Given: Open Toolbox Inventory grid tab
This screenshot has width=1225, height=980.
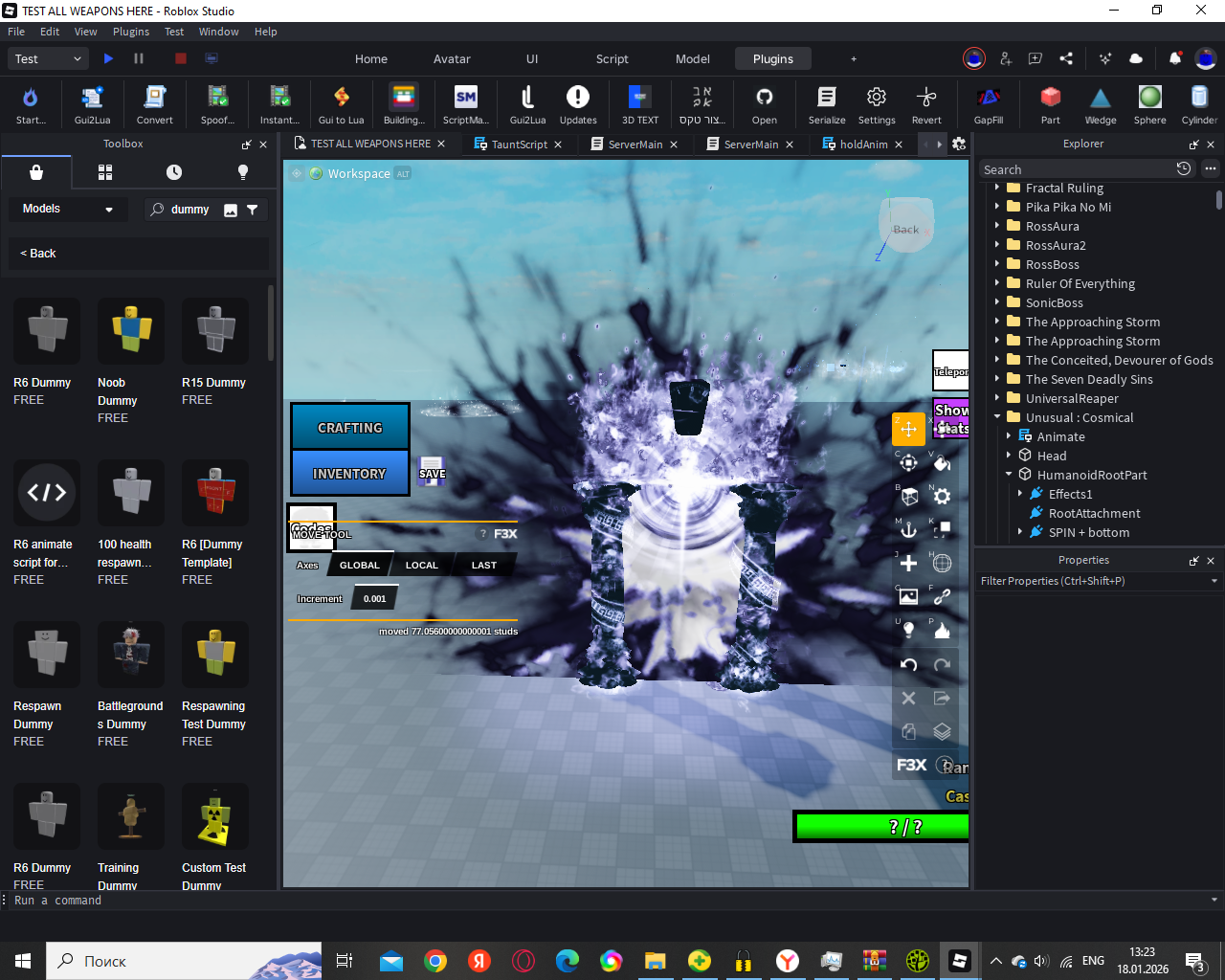Looking at the screenshot, I should coord(105,172).
